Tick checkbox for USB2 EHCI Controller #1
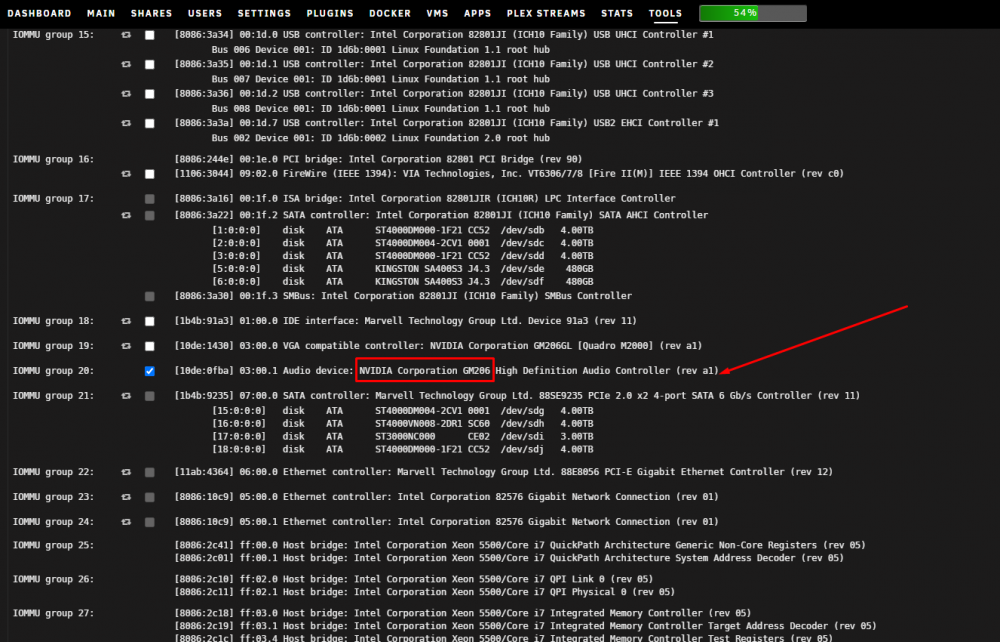This screenshot has width=1000, height=642. [x=149, y=123]
